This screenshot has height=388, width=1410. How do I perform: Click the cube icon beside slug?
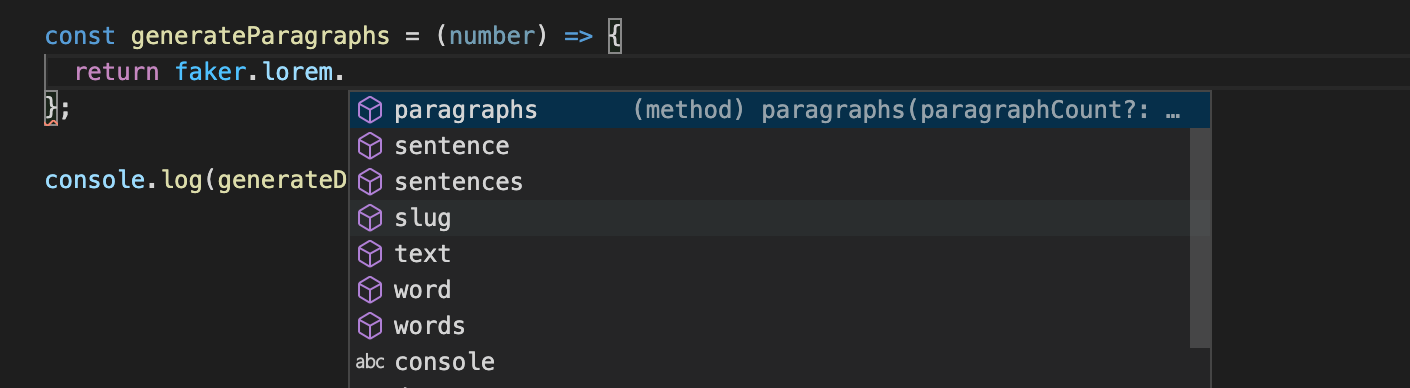point(370,218)
